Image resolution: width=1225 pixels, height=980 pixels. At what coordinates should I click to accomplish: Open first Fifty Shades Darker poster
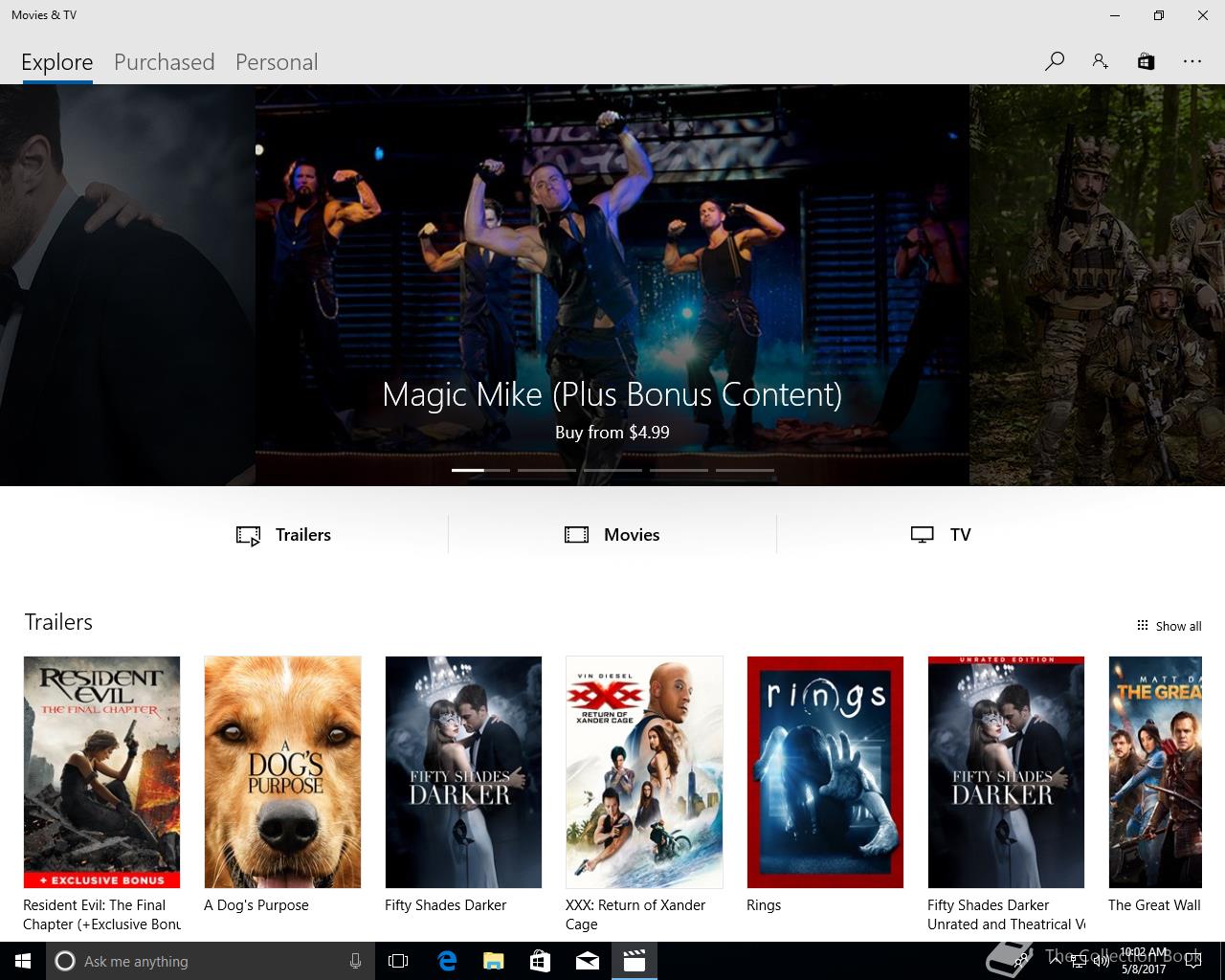click(463, 772)
